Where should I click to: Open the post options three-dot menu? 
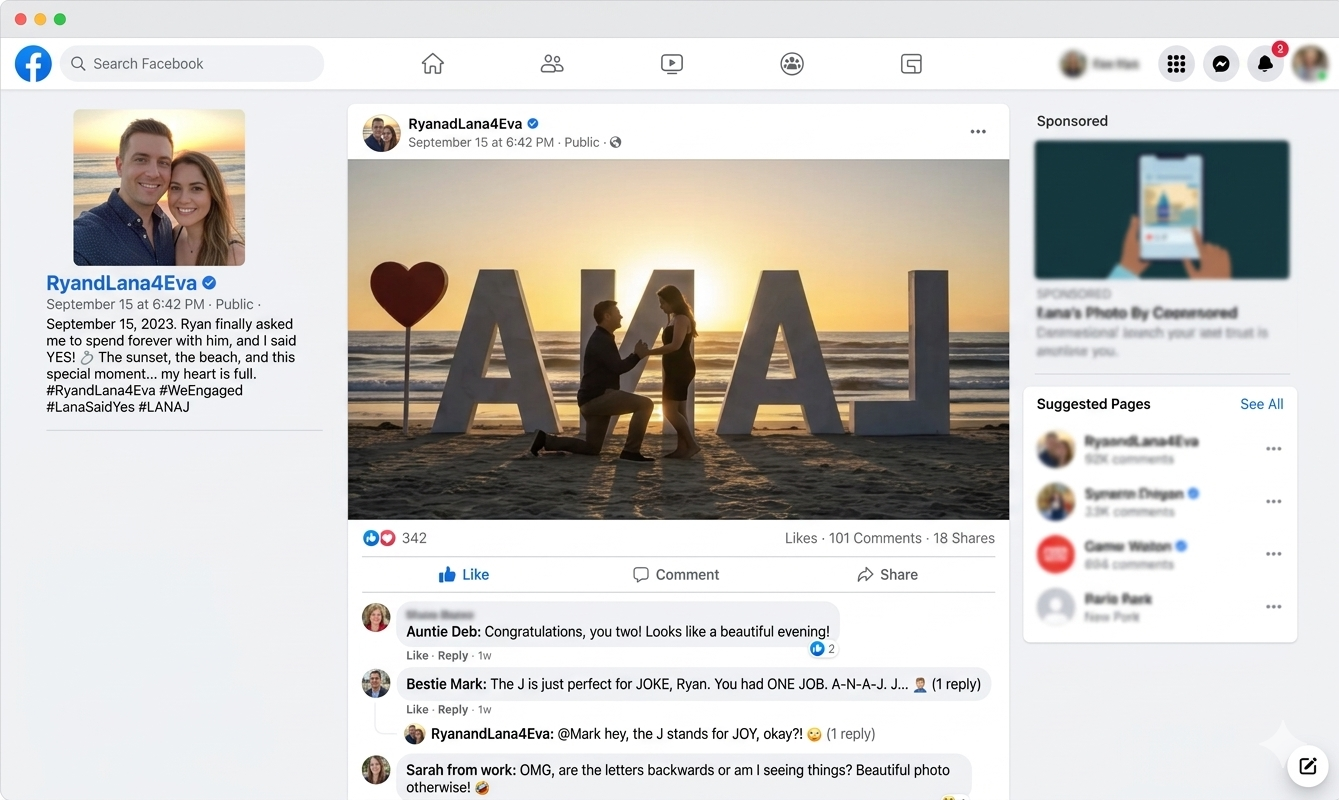(978, 131)
